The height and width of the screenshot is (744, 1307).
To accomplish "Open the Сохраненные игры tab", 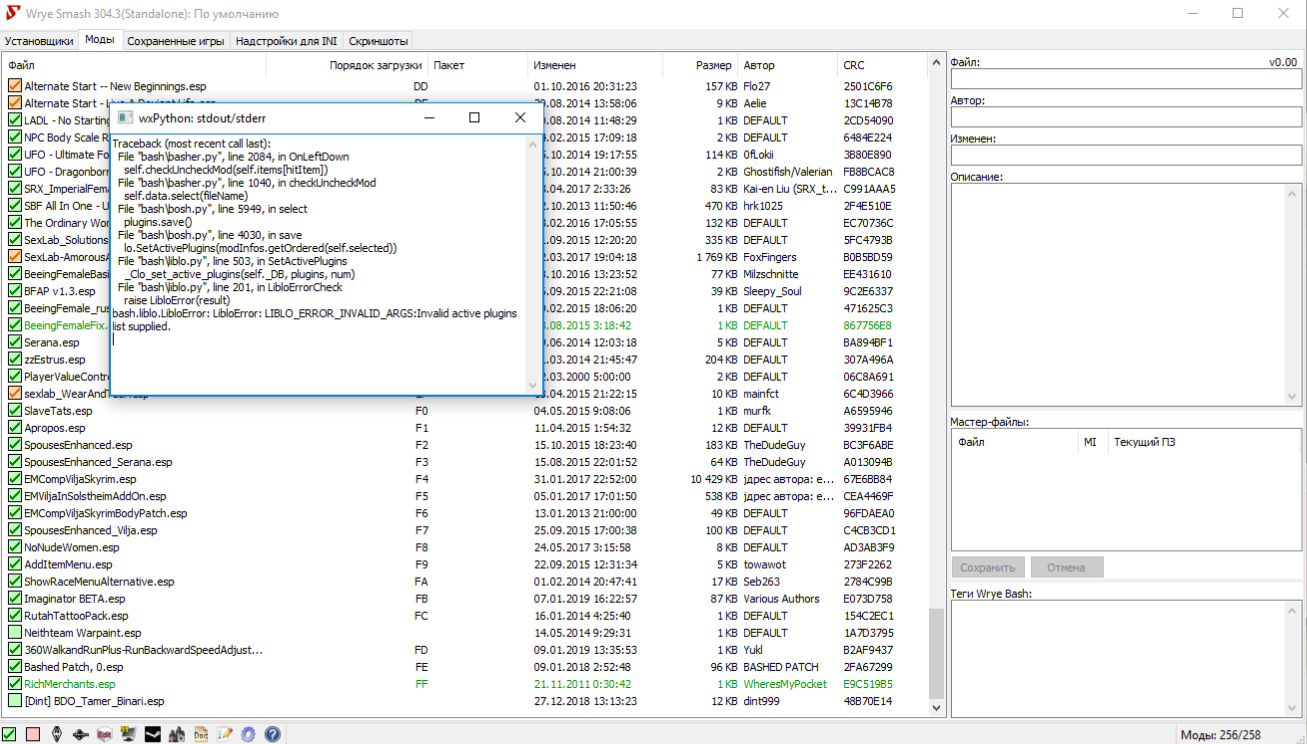I will (175, 41).
